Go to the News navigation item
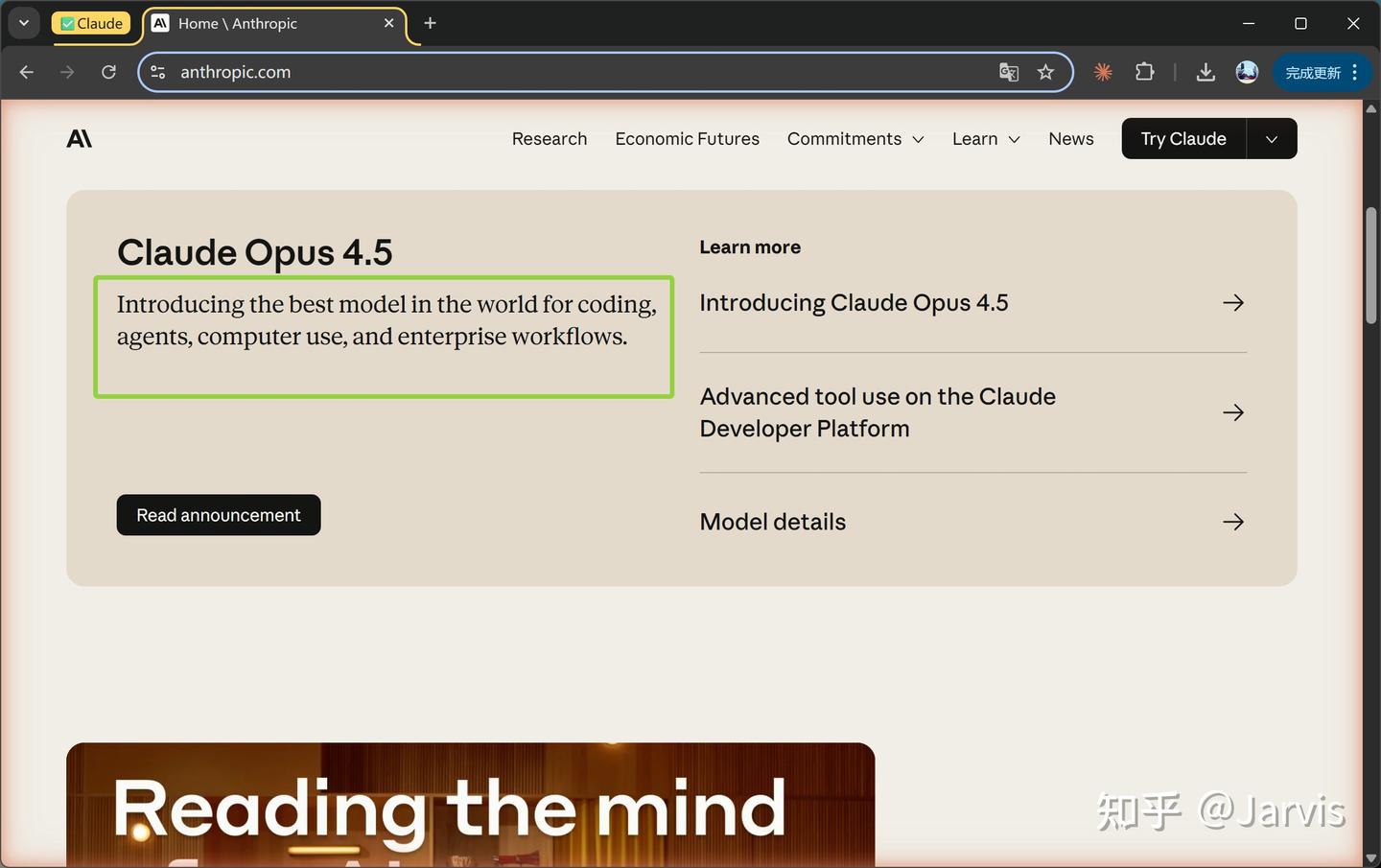 (1071, 139)
